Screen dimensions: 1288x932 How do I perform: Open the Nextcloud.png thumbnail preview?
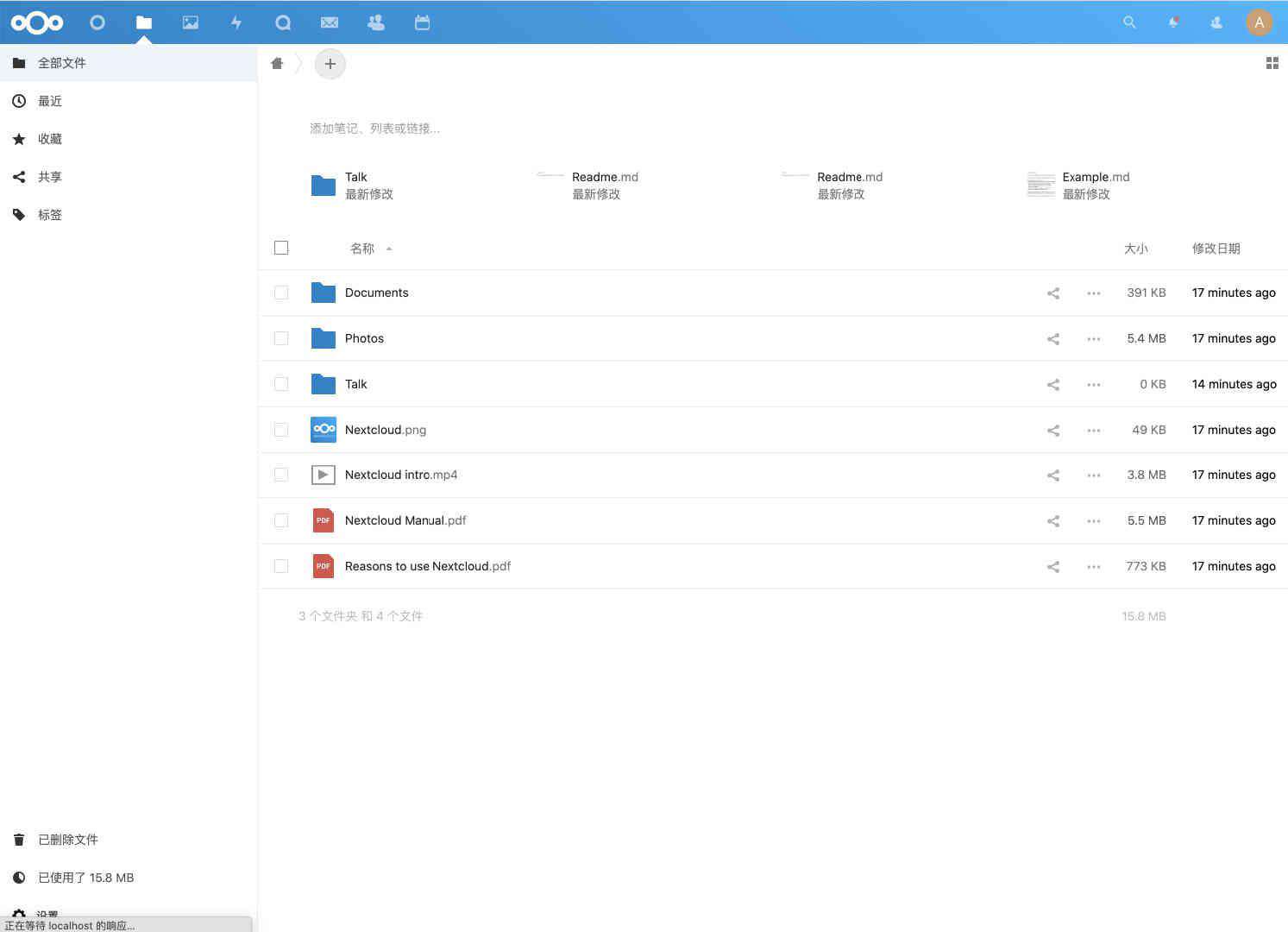(324, 430)
